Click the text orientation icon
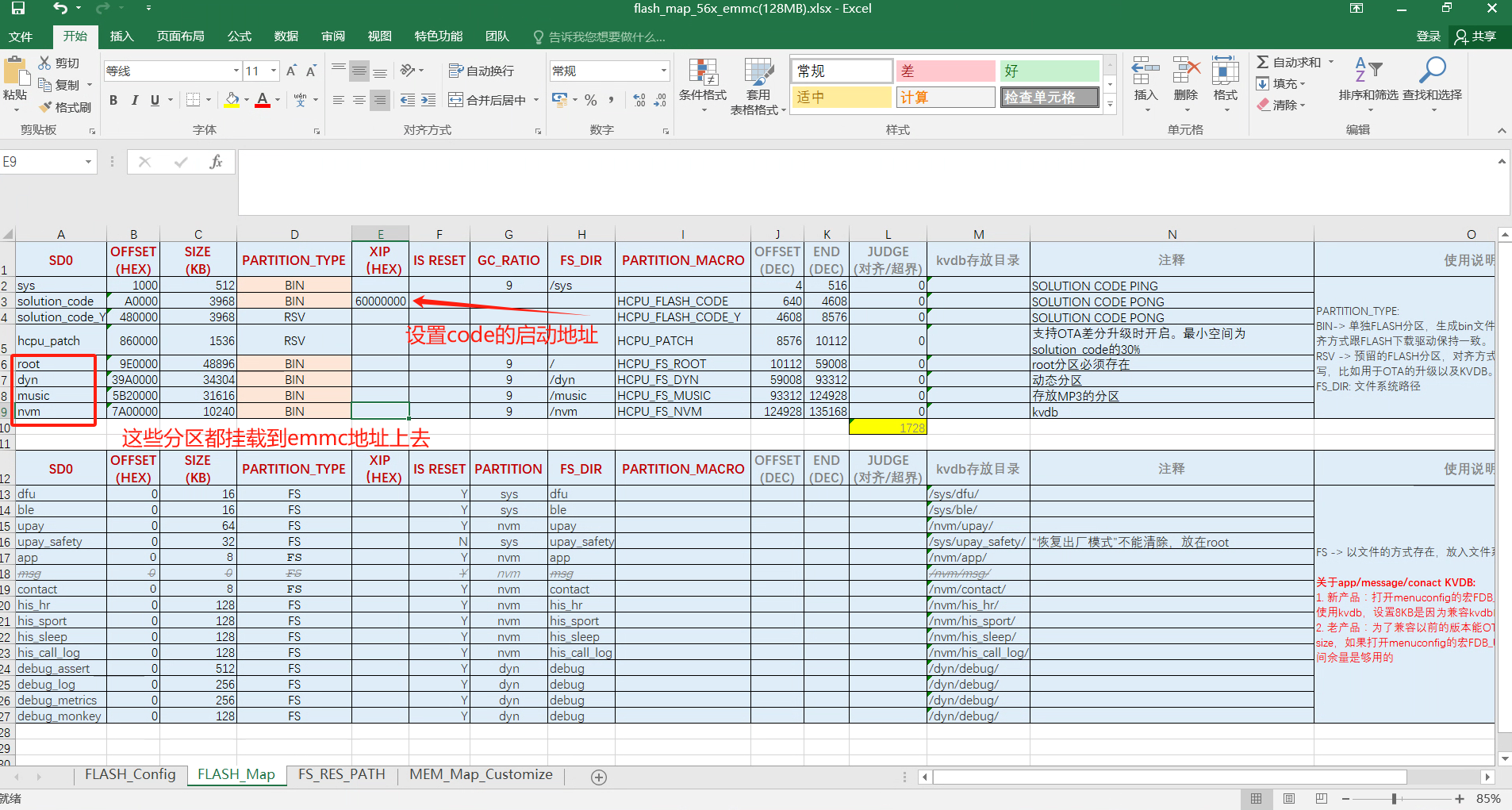1512x810 pixels. (408, 71)
